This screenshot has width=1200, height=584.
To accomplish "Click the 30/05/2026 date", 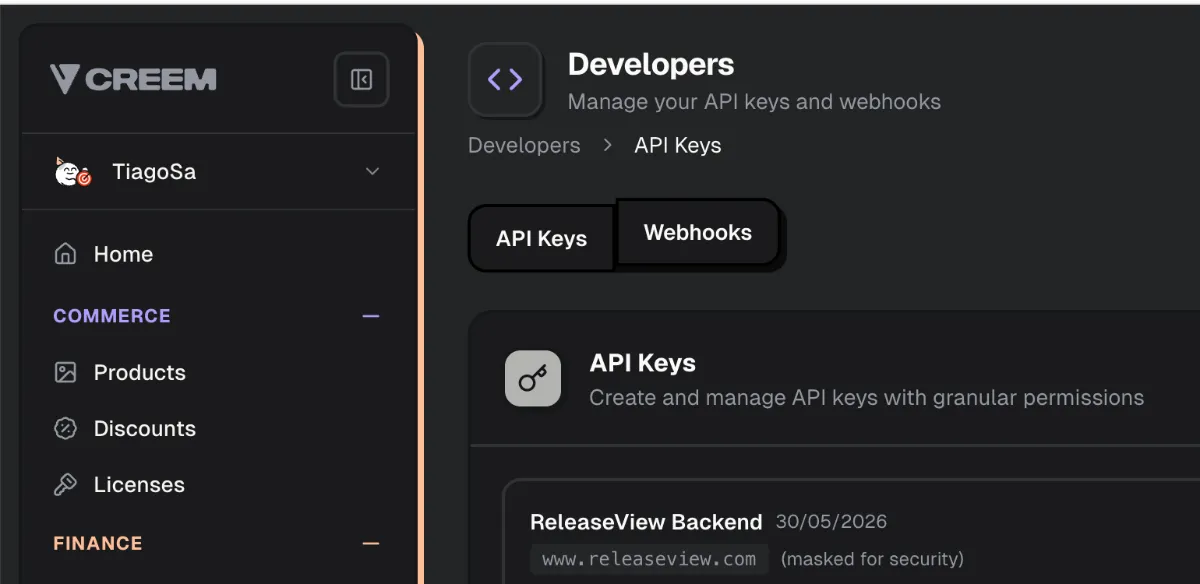I will tap(831, 522).
